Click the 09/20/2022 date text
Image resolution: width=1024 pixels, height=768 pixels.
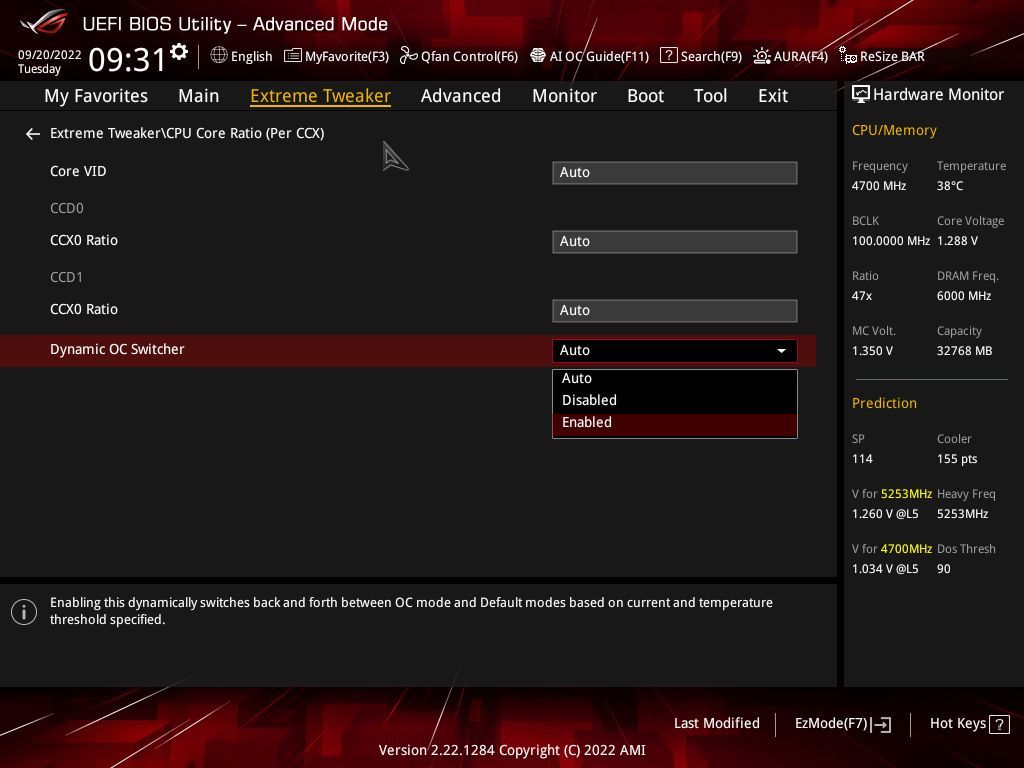pos(50,55)
